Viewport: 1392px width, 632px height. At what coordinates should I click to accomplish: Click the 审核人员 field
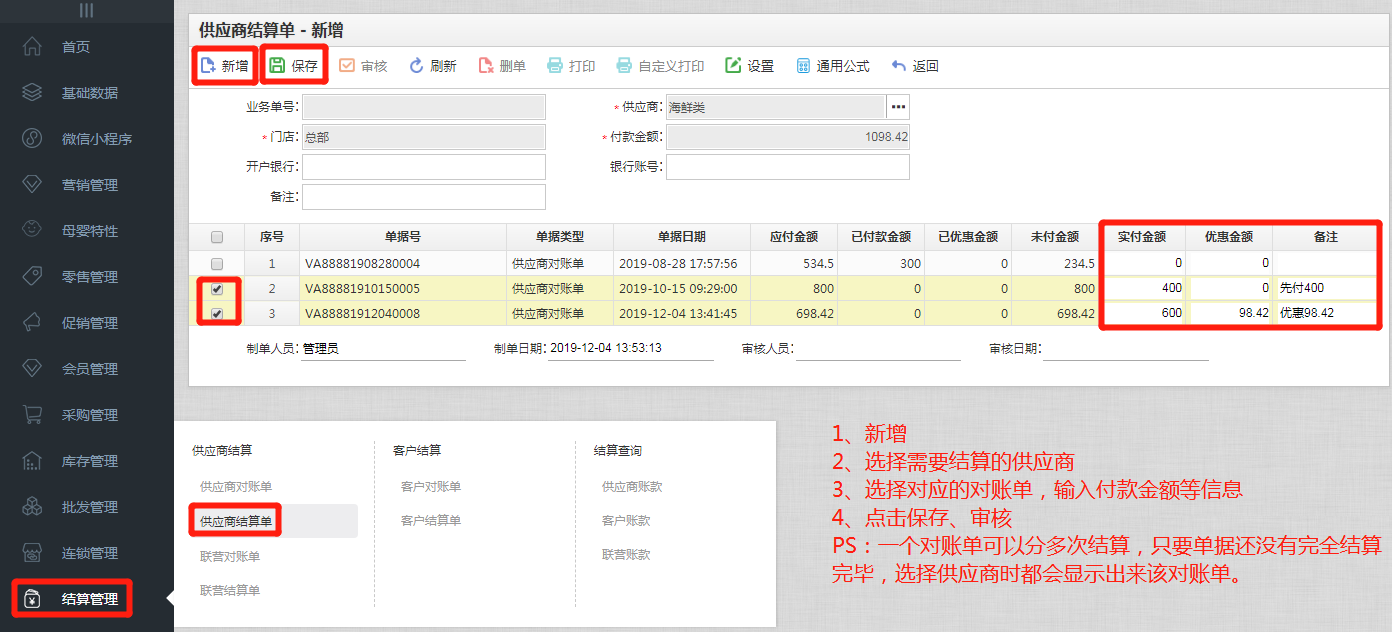tap(878, 349)
